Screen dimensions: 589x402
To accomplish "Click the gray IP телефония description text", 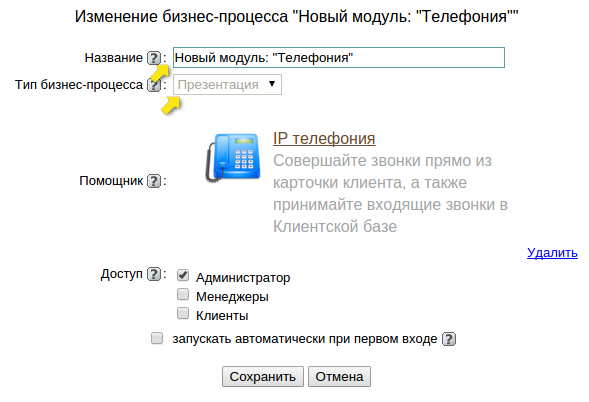I will tap(390, 193).
